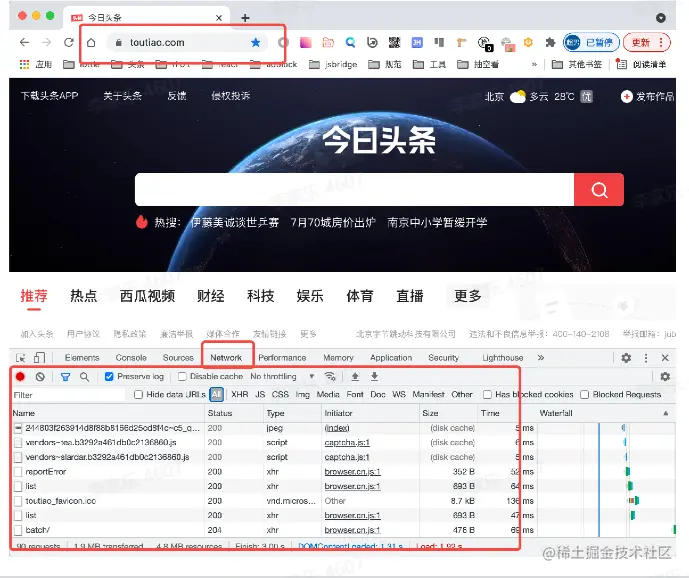
Task: Select the JS filter type
Action: 260,395
